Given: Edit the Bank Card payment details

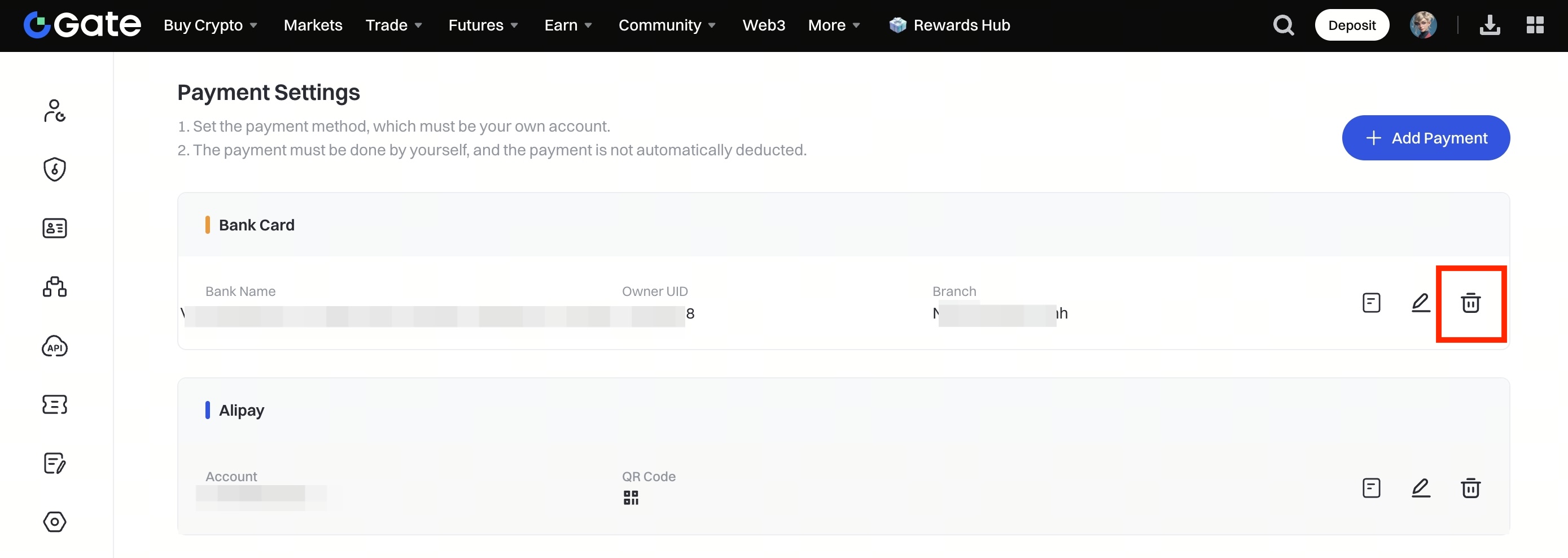Looking at the screenshot, I should [1420, 303].
